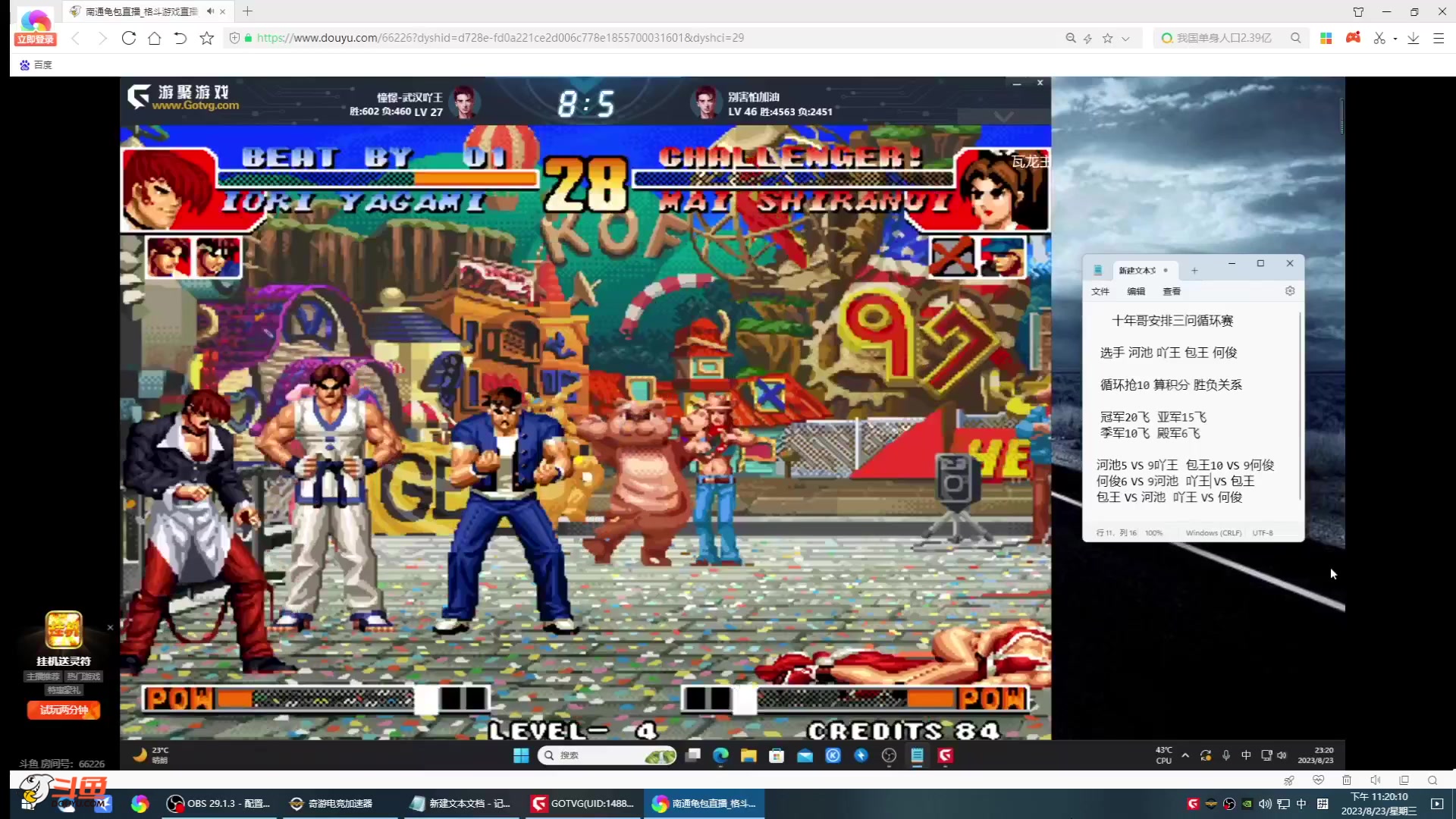Go back with the browser back arrow
The width and height of the screenshot is (1456, 819).
[x=75, y=38]
